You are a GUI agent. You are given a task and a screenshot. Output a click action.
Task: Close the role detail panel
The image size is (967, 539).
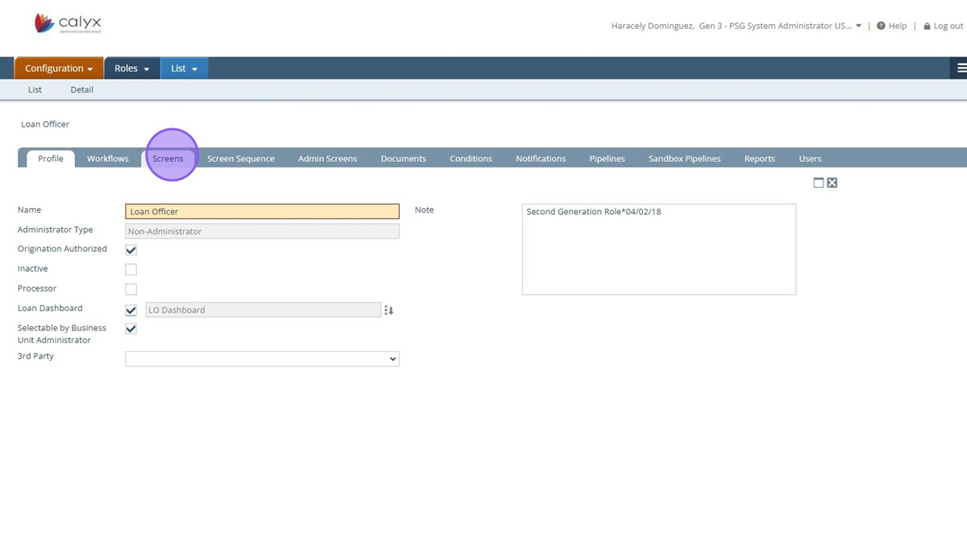pyautogui.click(x=832, y=183)
